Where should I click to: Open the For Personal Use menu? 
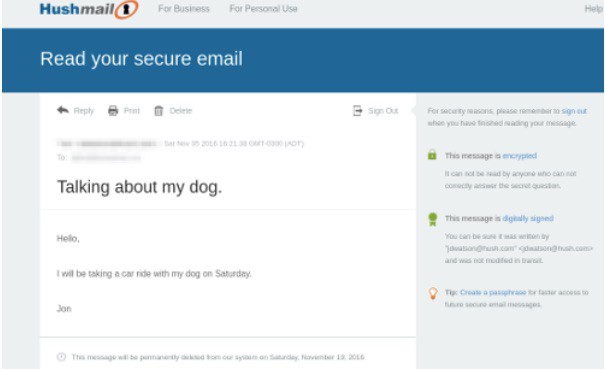point(263,9)
